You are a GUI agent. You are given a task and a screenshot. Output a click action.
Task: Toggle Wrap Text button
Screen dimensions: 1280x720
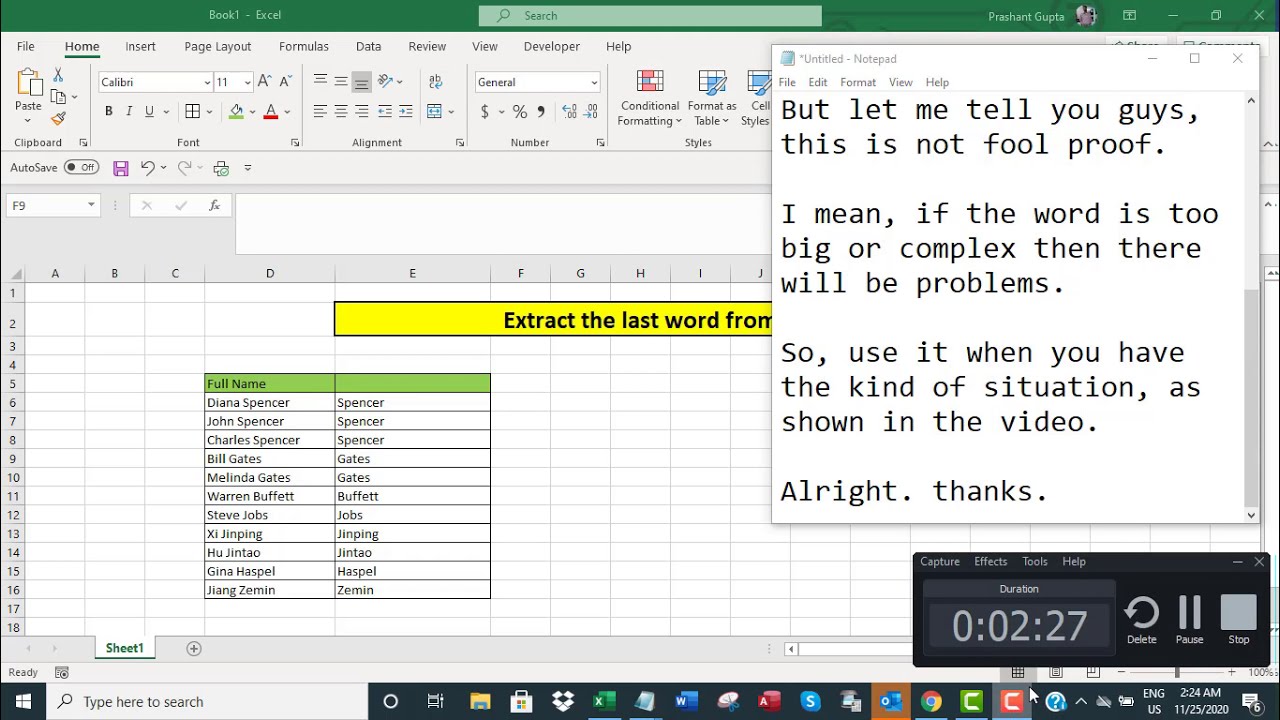pos(435,82)
